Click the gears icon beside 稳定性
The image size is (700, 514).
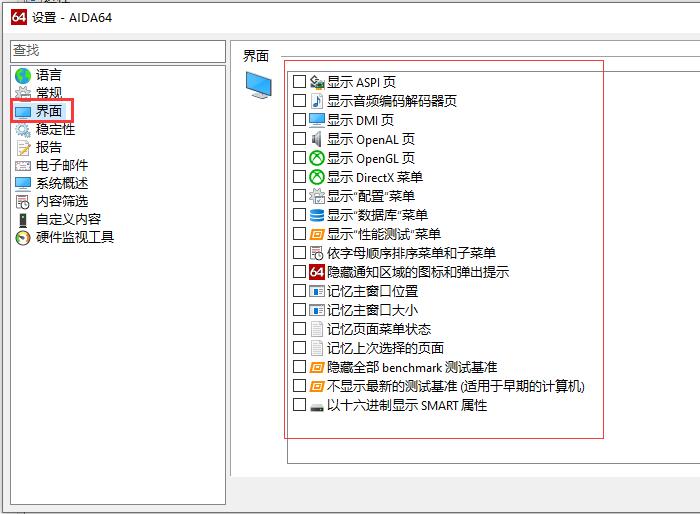point(23,130)
